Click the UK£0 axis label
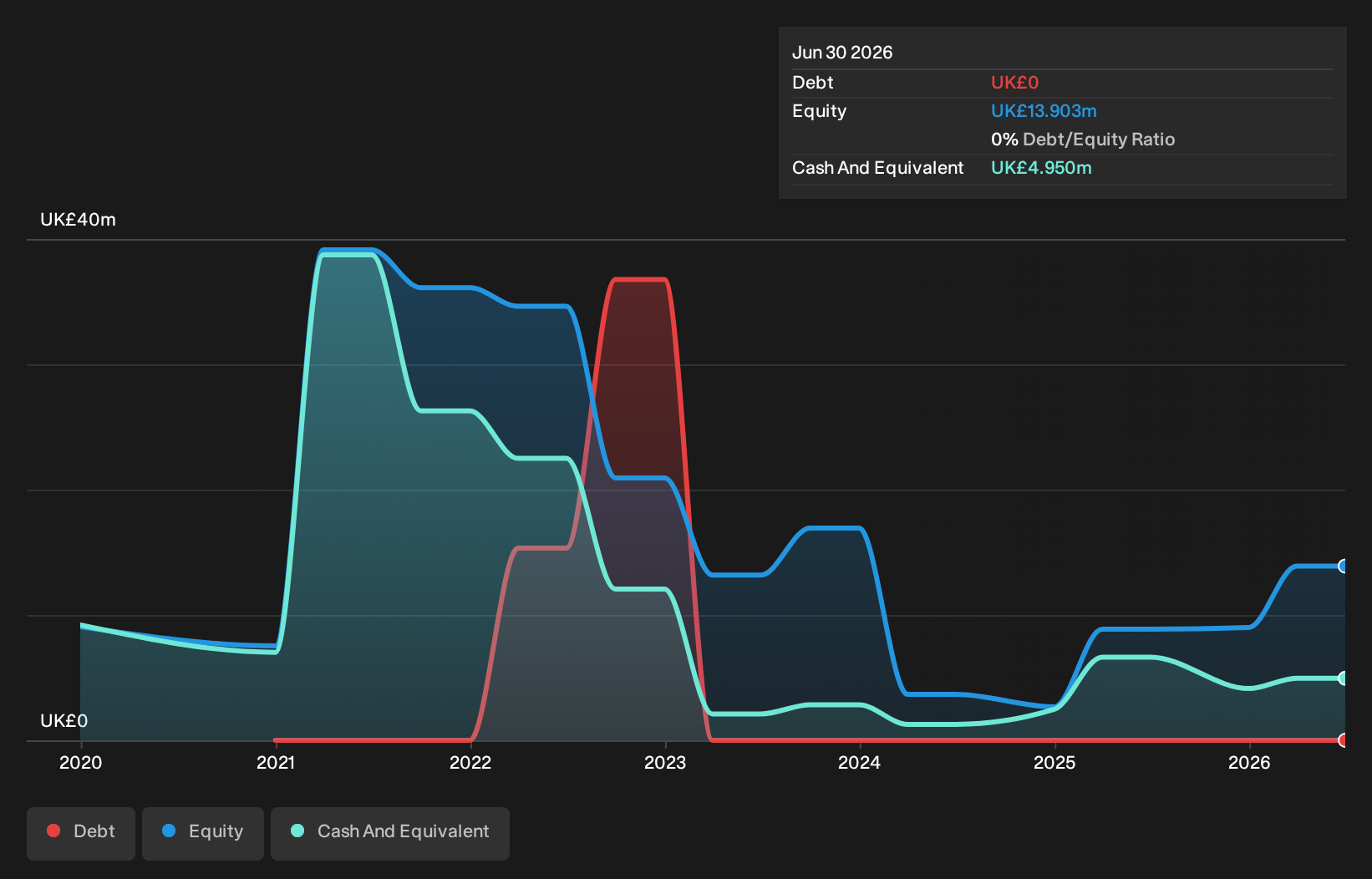1372x879 pixels. (x=64, y=721)
